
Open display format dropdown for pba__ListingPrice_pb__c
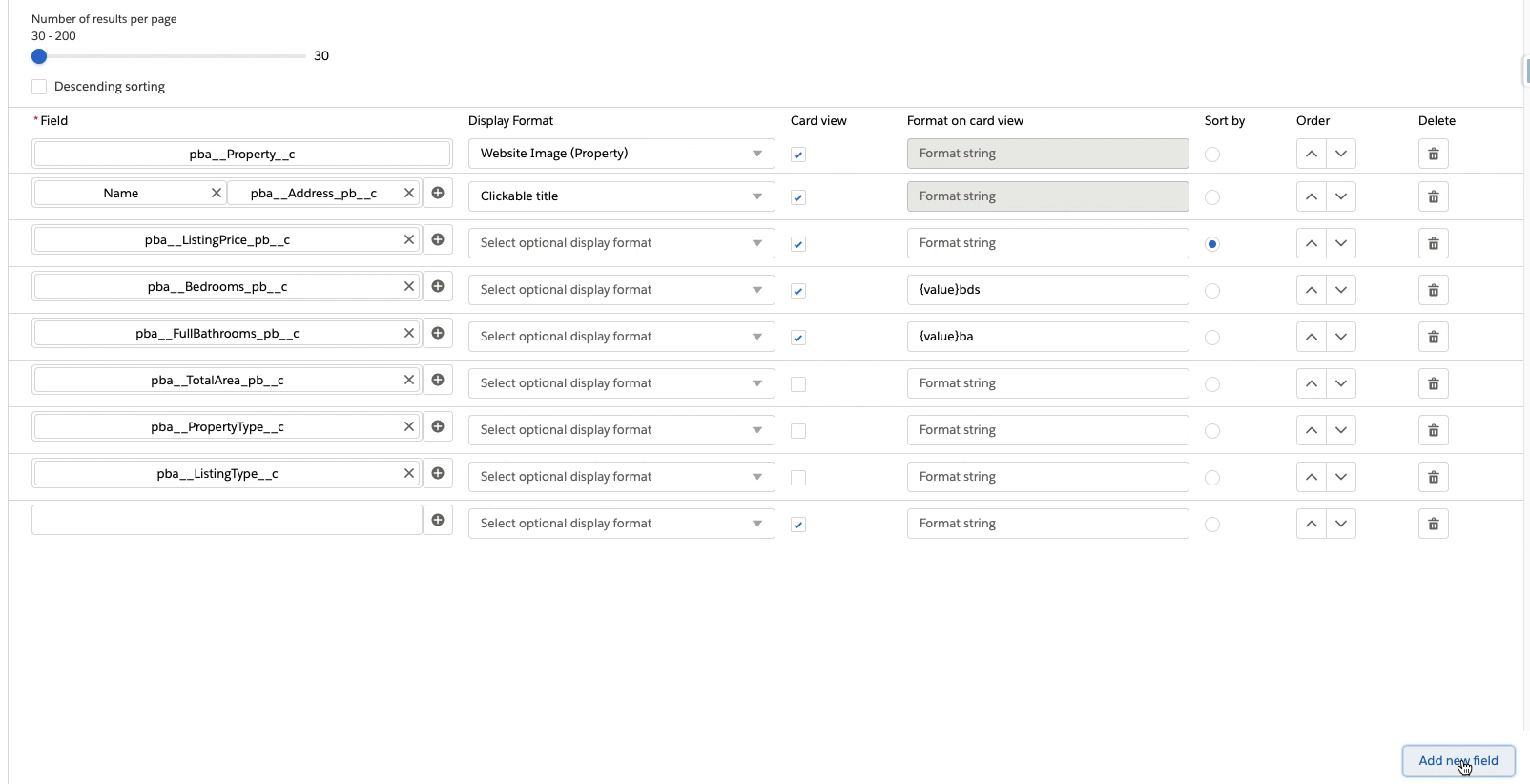[x=622, y=243]
